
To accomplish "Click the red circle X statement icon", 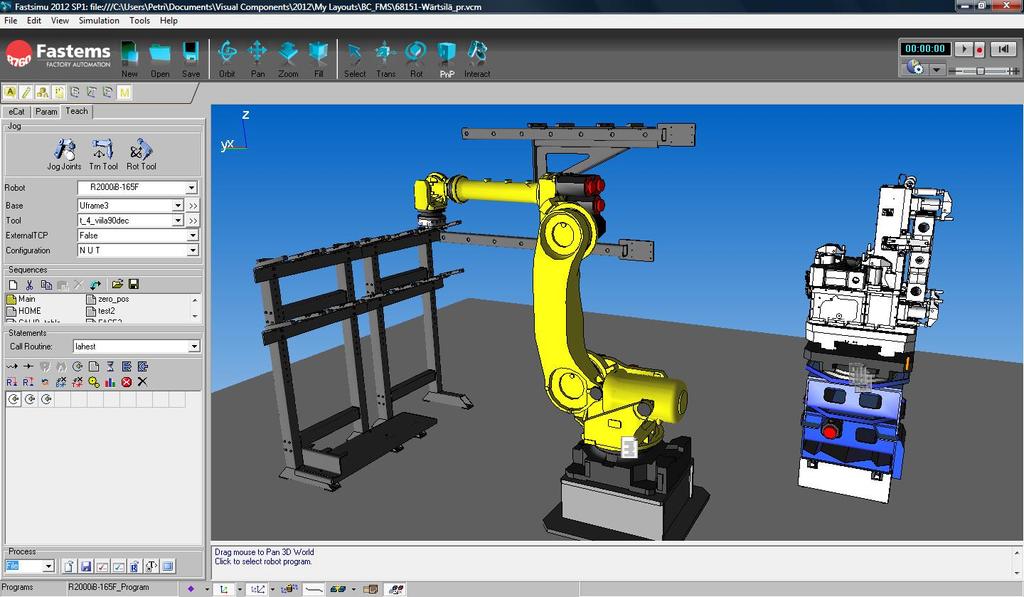I will [126, 382].
